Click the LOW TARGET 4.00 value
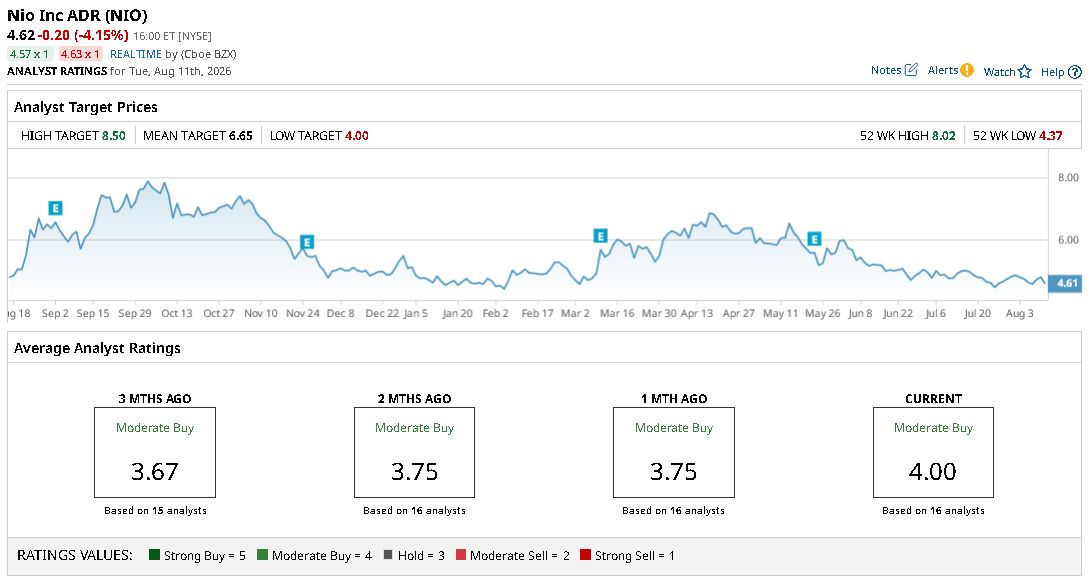1092x582 pixels. (x=357, y=136)
